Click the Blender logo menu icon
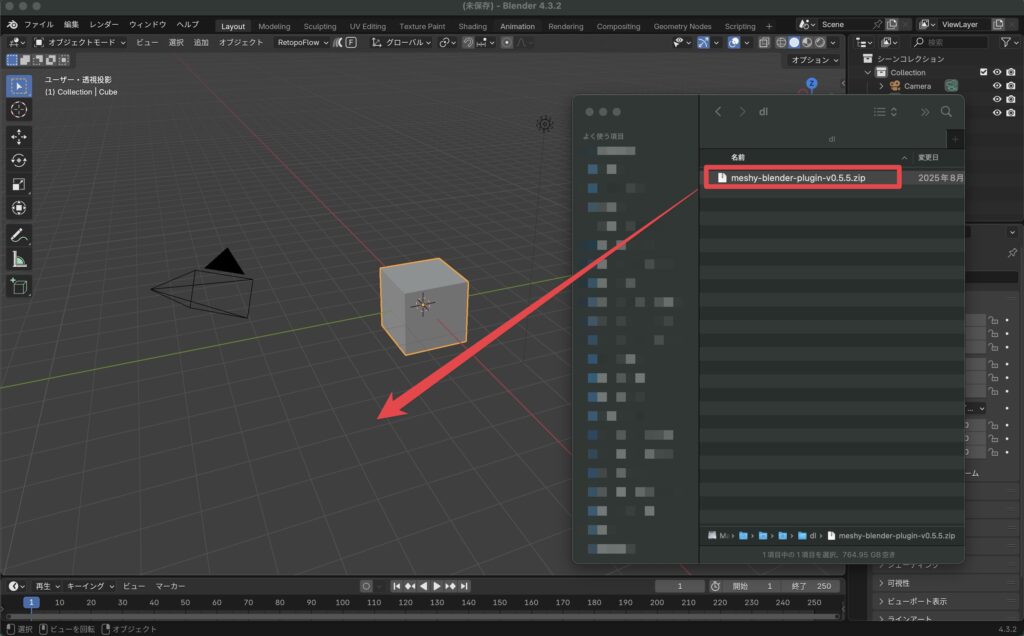This screenshot has height=636, width=1024. 12,24
